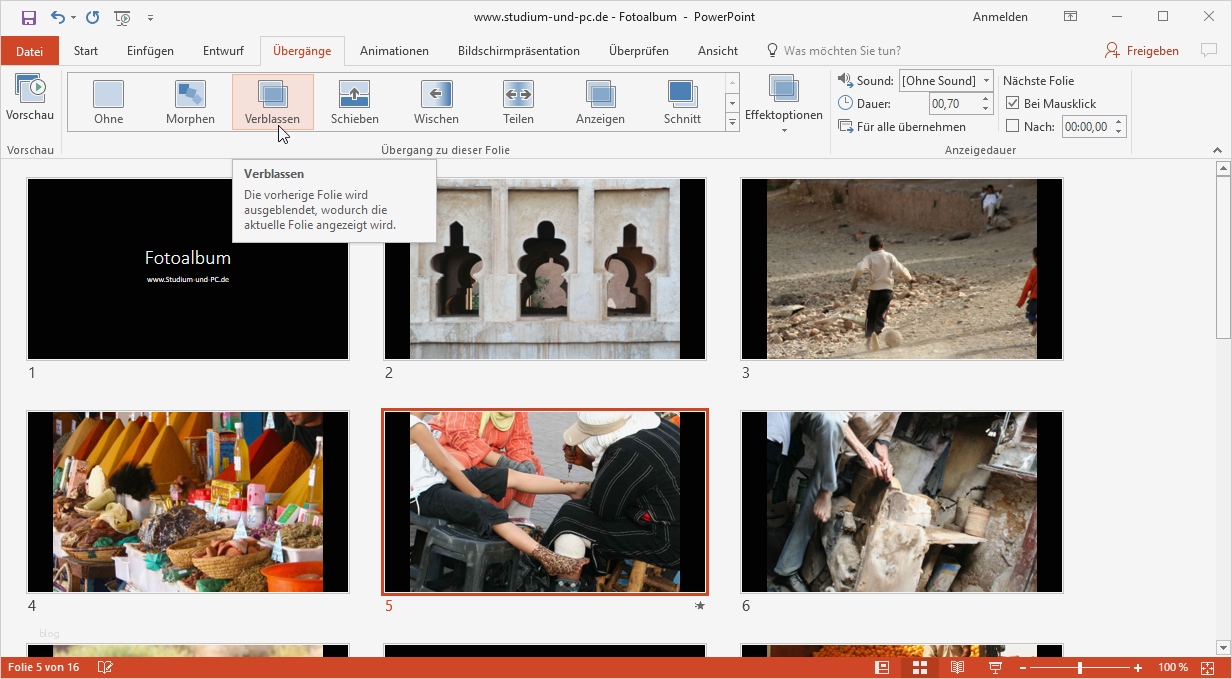Toggle Für alle übernehmen

(x=900, y=127)
